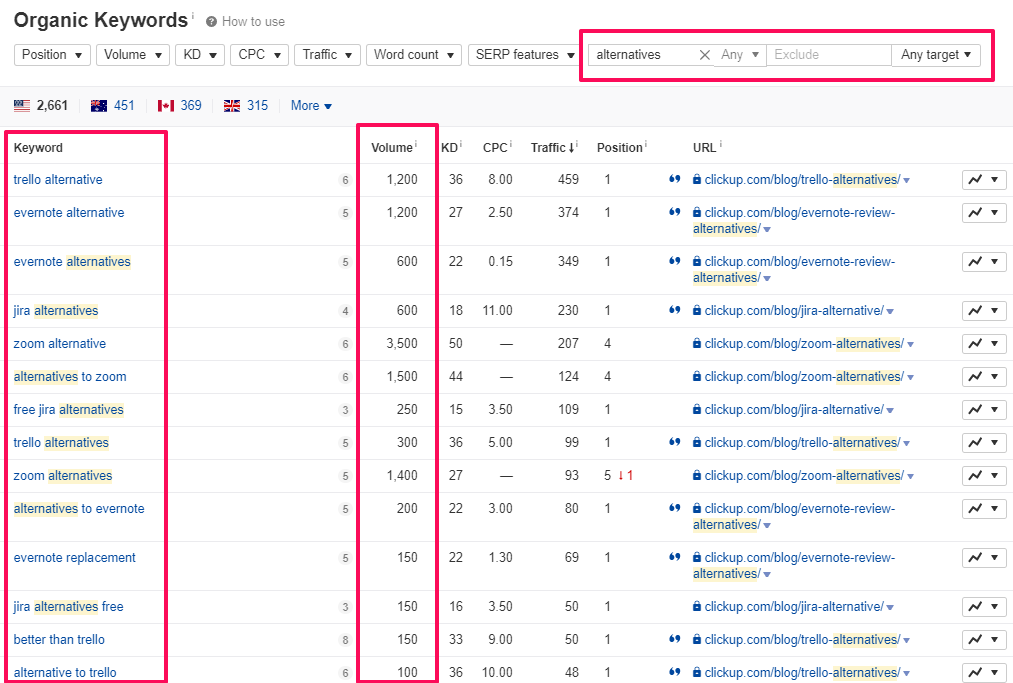The width and height of the screenshot is (1013, 683).
Task: Click the United States flag country icon
Action: 22,106
